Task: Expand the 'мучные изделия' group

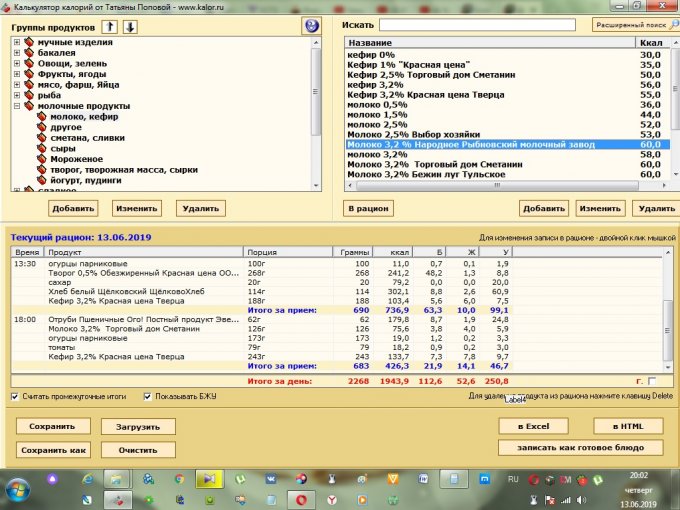Action: (17, 43)
